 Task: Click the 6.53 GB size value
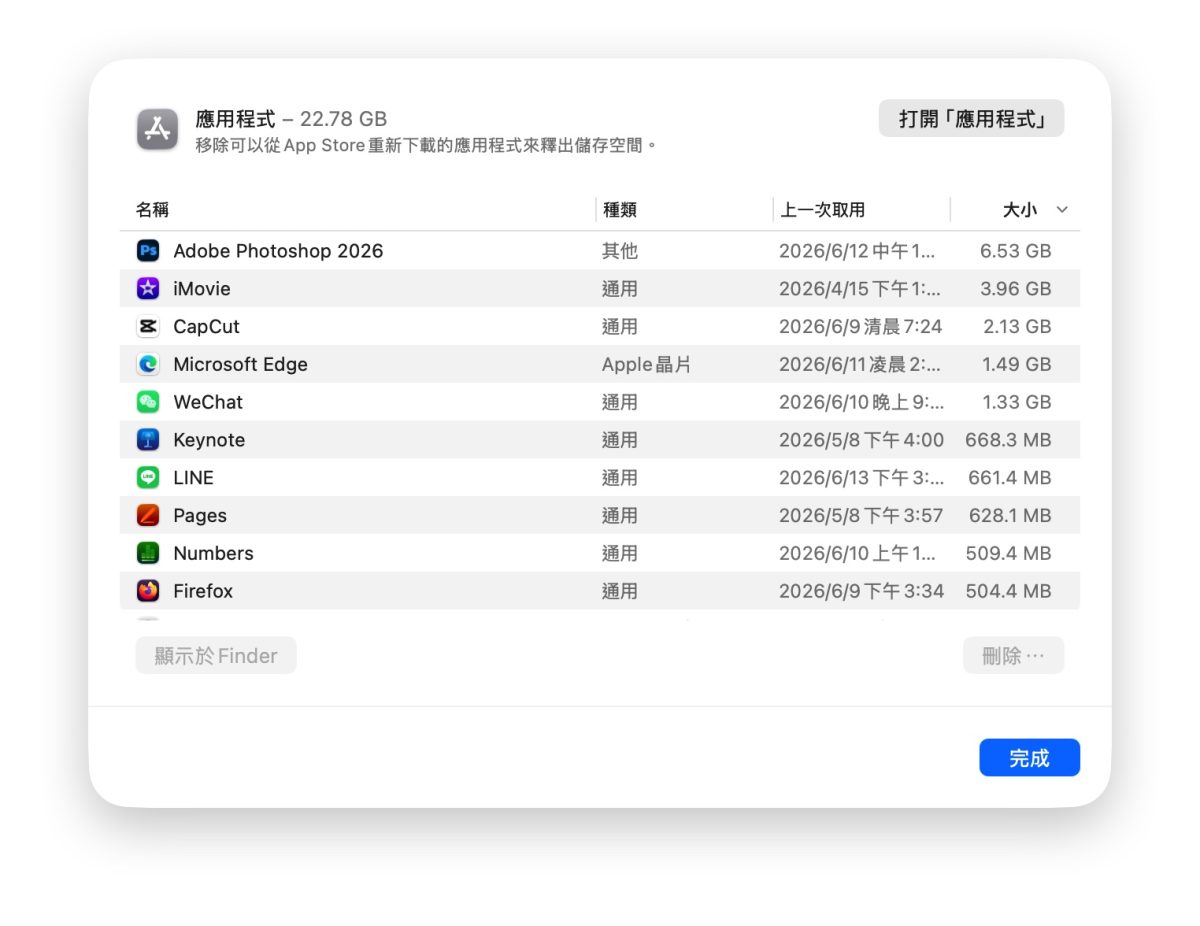pyautogui.click(x=1016, y=251)
